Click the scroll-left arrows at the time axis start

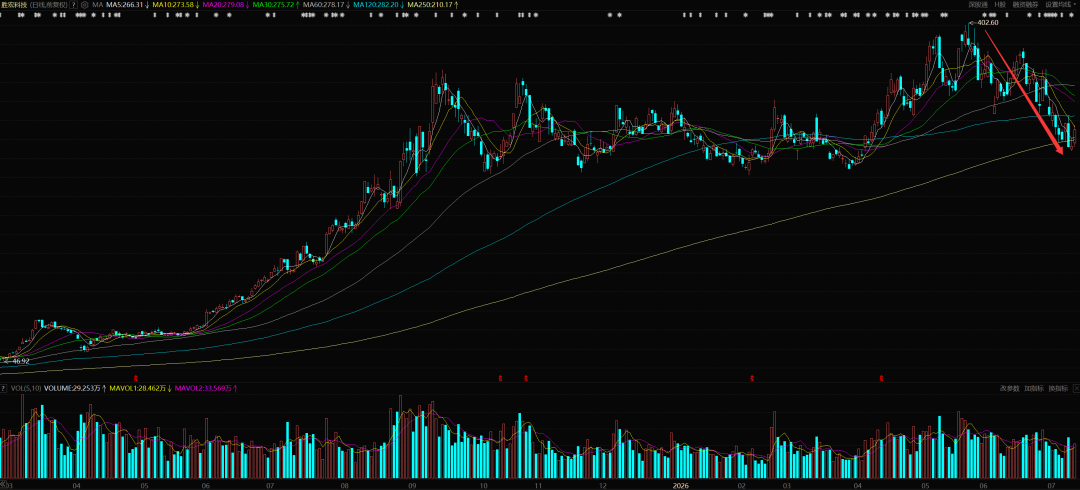3,484
